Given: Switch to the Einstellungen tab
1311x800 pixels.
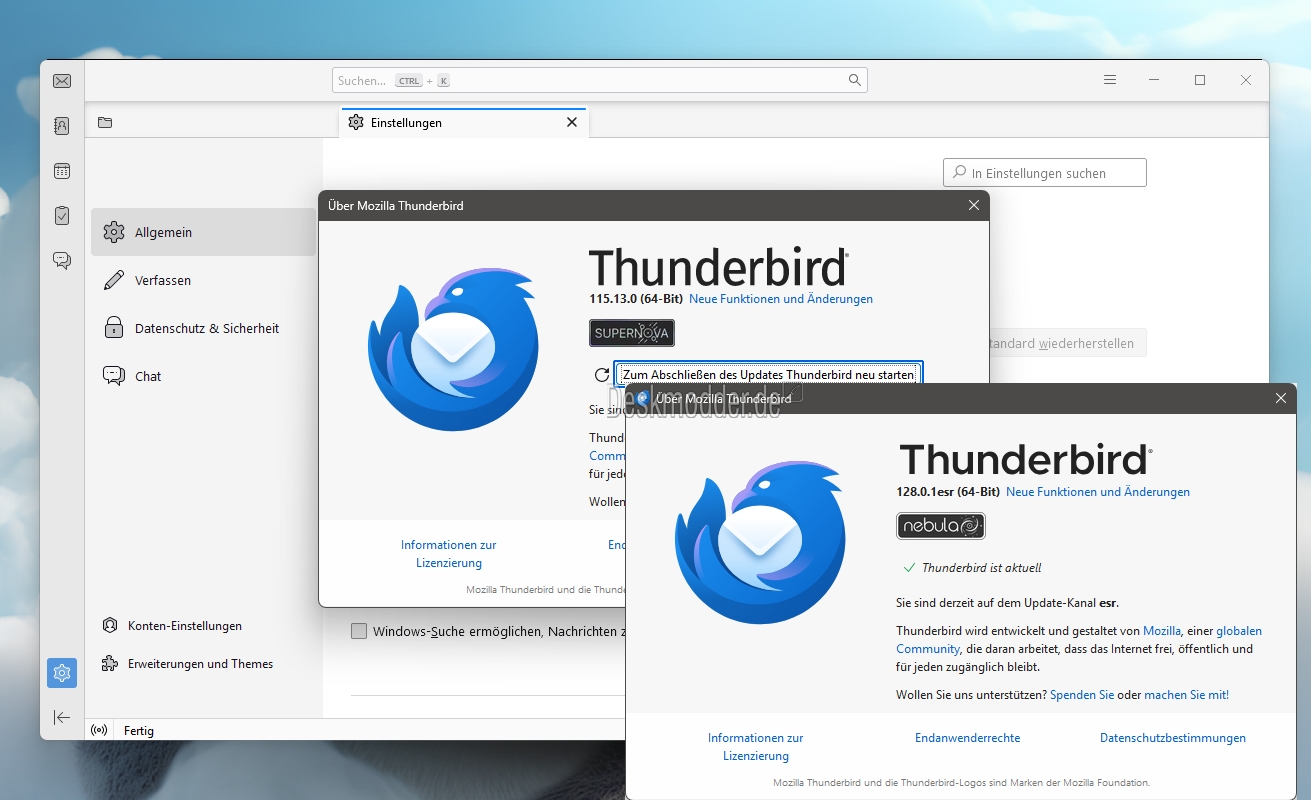Looking at the screenshot, I should (451, 123).
